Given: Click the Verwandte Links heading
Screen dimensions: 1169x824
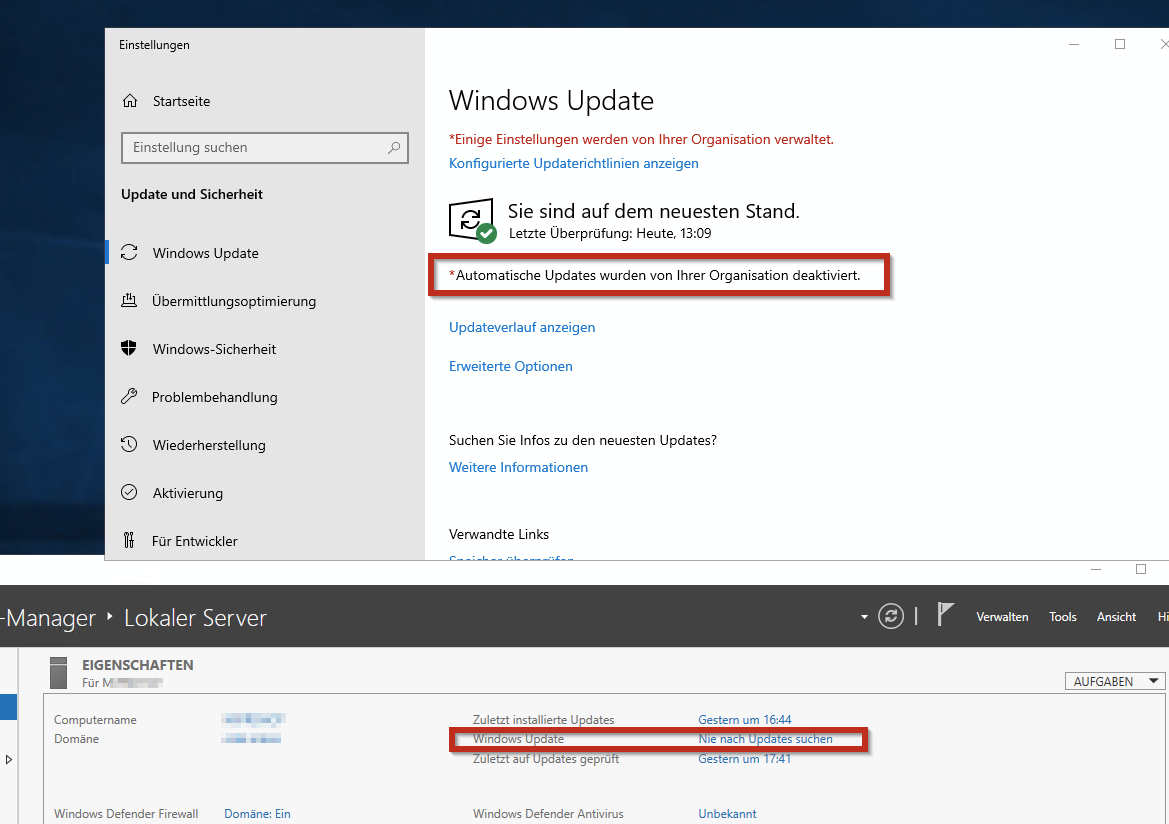Looking at the screenshot, I should tap(499, 535).
